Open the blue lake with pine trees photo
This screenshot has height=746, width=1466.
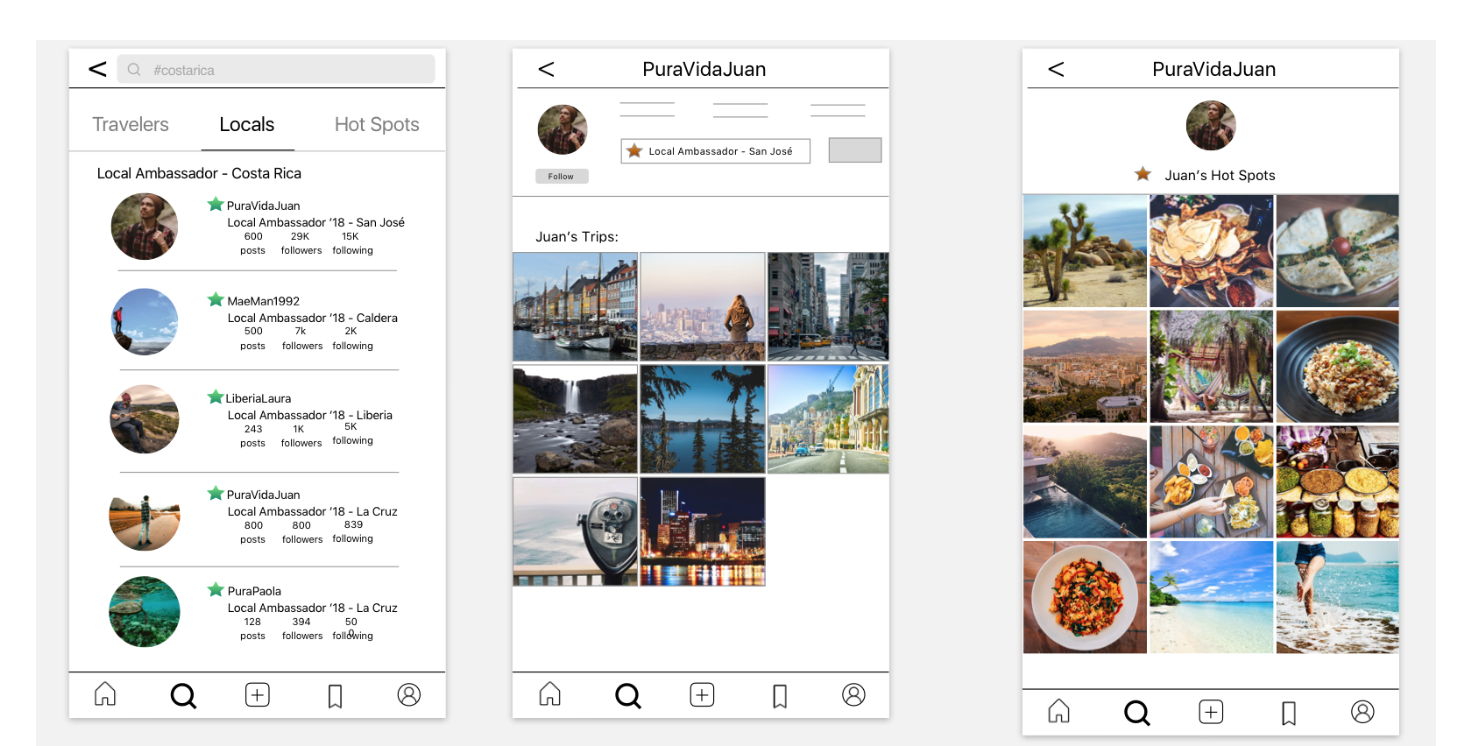[703, 419]
